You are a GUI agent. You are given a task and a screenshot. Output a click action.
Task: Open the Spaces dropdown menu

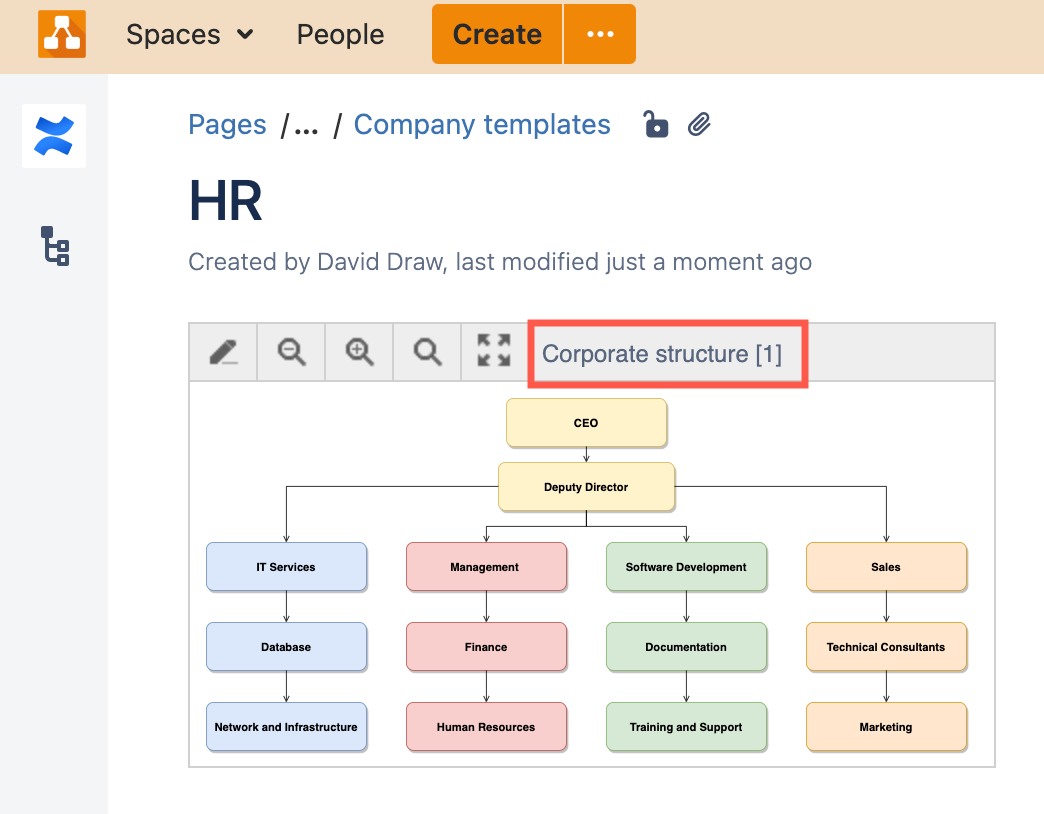tap(189, 34)
